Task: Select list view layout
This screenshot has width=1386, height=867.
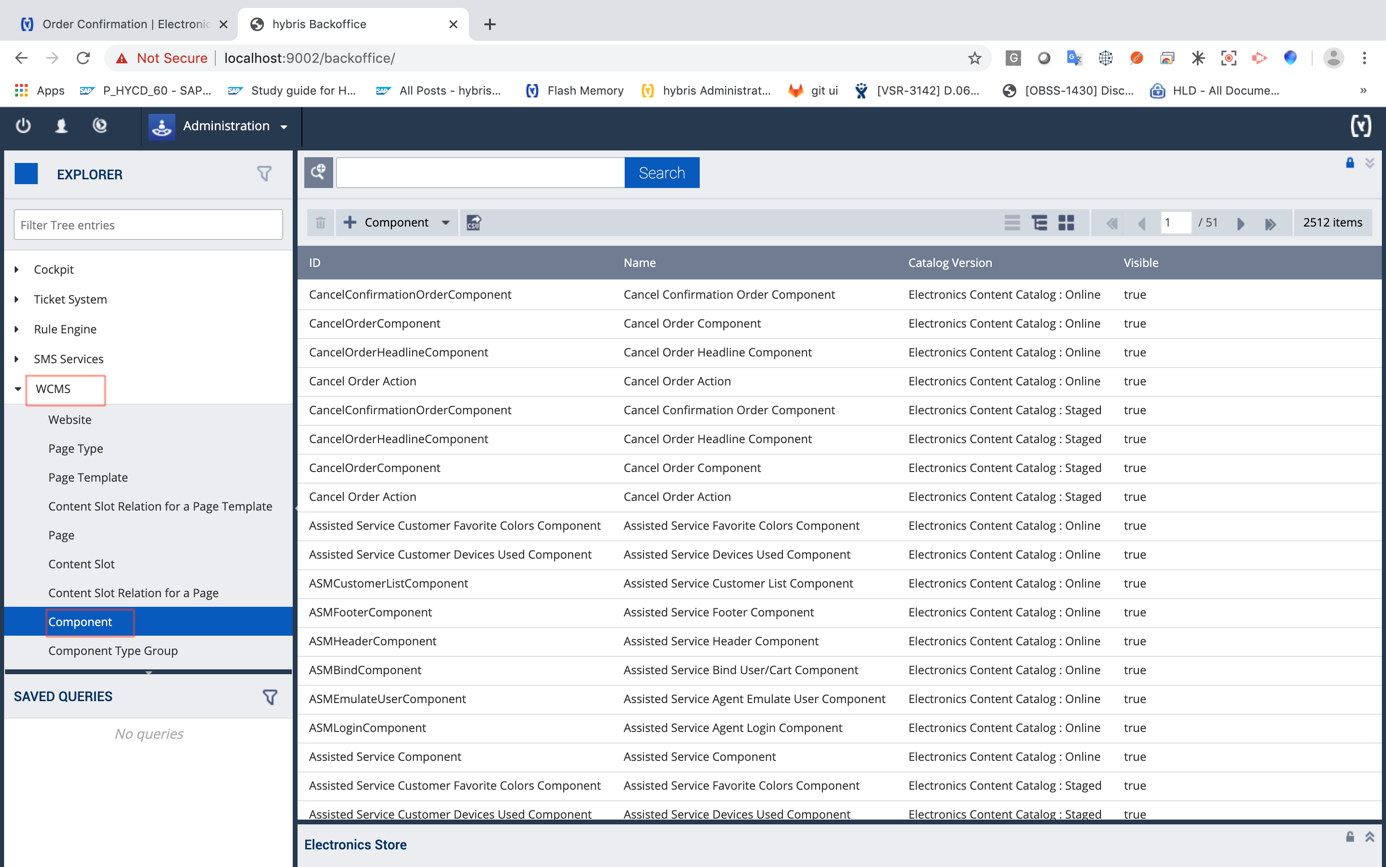Action: 1012,223
